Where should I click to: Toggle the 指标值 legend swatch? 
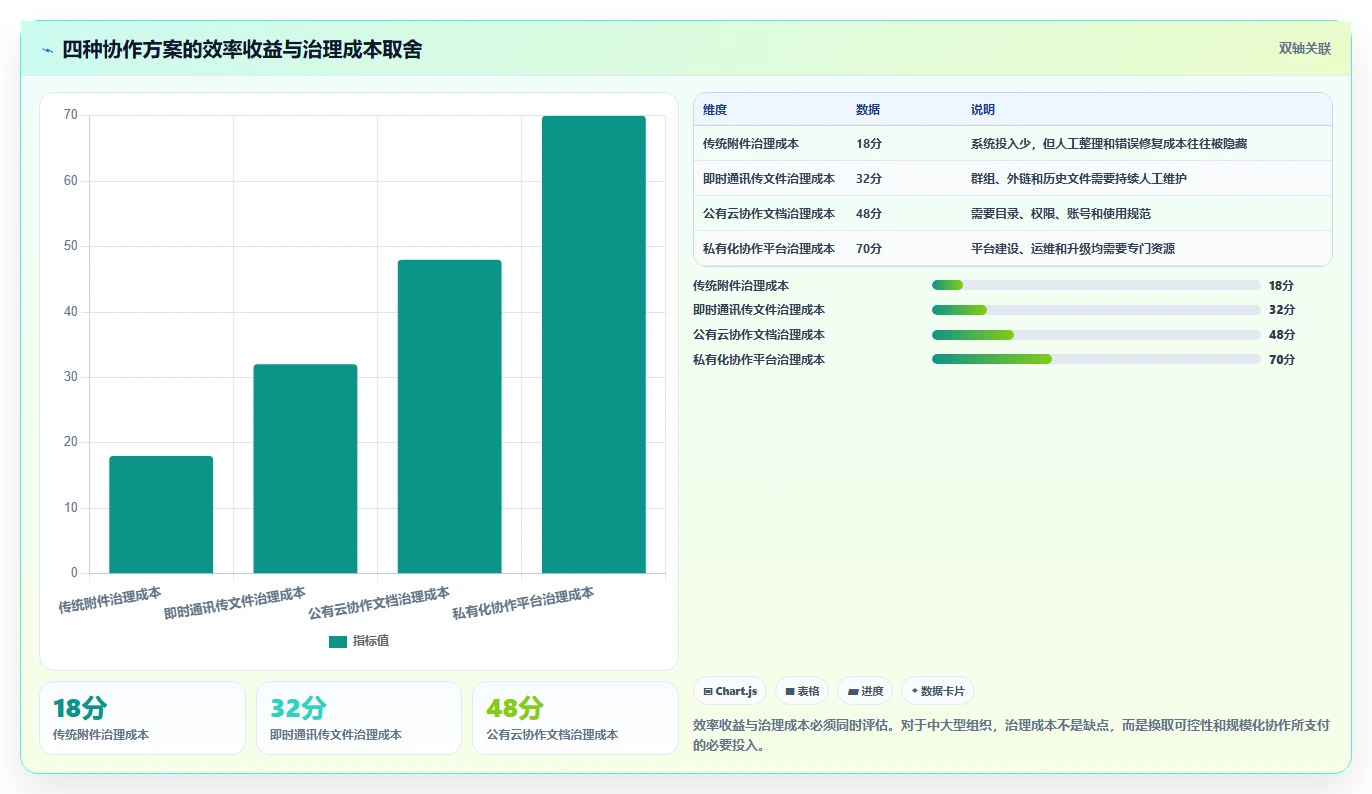click(x=338, y=641)
